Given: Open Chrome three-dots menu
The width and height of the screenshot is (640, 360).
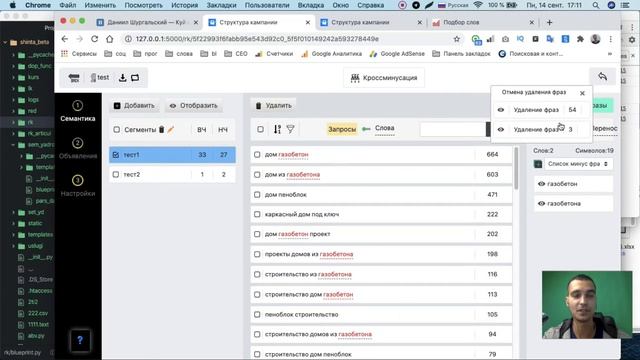Looking at the screenshot, I should coord(611,39).
